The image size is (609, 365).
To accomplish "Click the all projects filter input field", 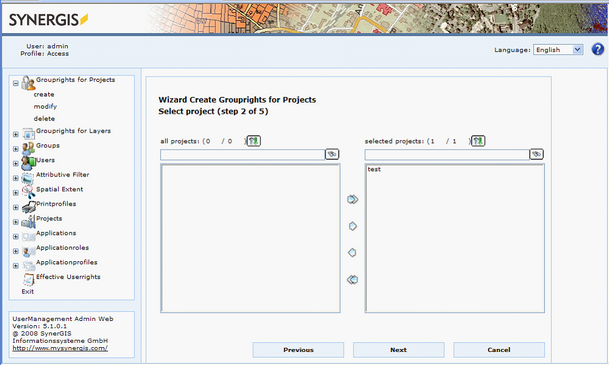I will pos(242,155).
